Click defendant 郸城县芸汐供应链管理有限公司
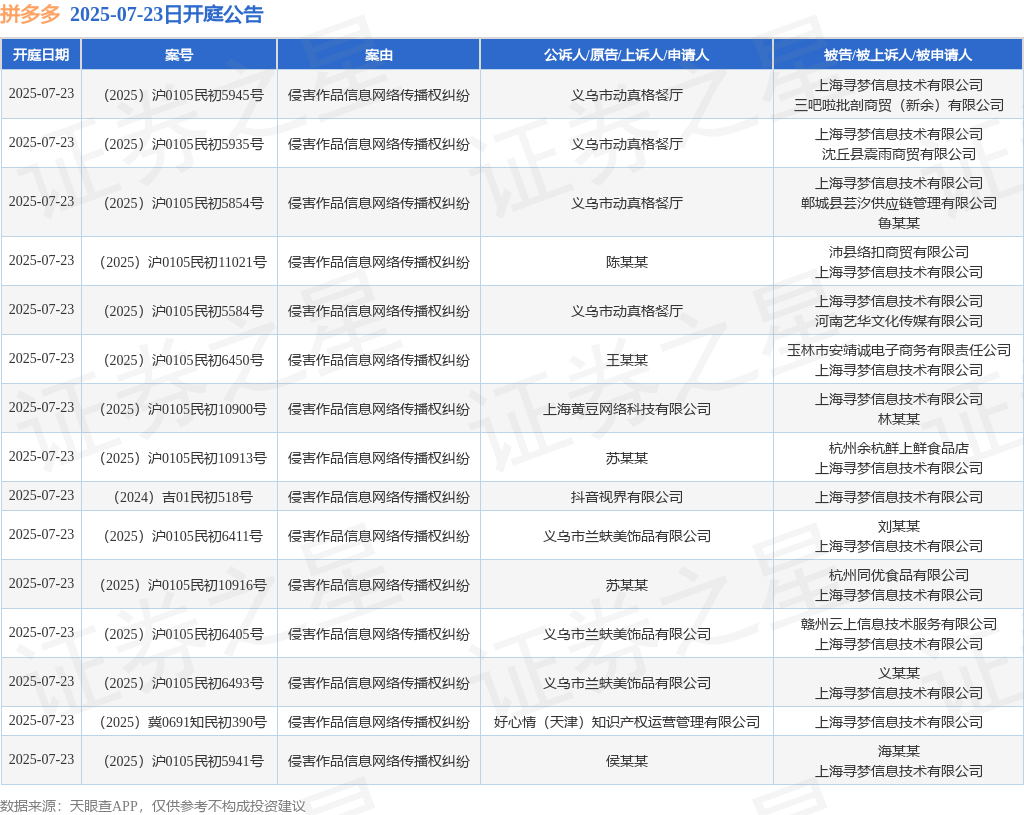The height and width of the screenshot is (815, 1024). [899, 203]
